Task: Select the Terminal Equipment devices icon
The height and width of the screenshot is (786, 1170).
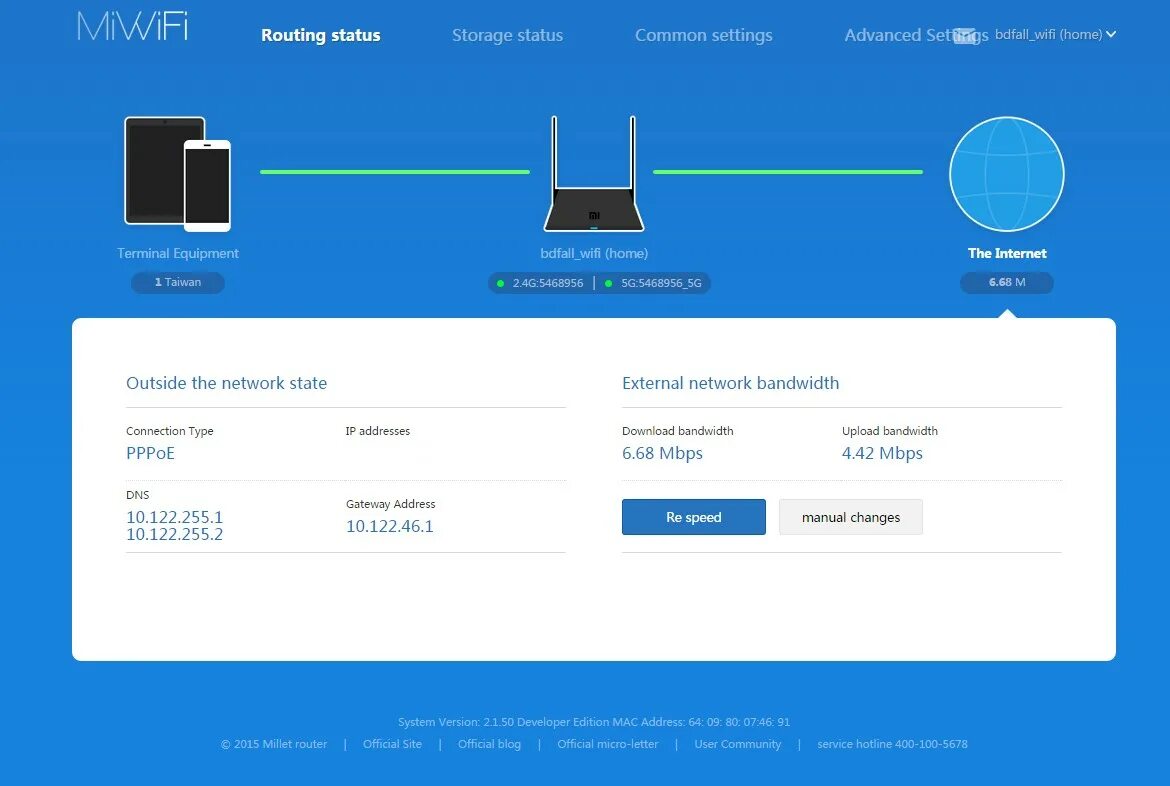Action: click(178, 173)
